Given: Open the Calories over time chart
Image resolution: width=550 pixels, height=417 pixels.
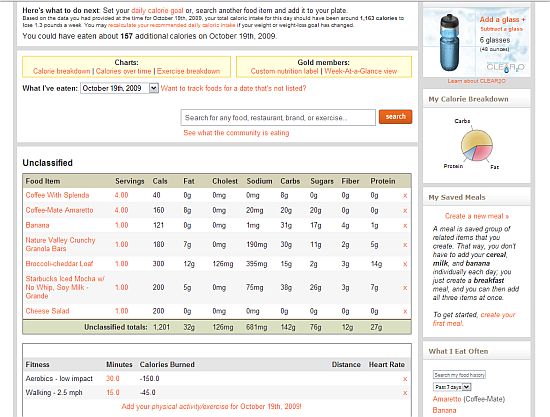Looking at the screenshot, I should point(123,71).
